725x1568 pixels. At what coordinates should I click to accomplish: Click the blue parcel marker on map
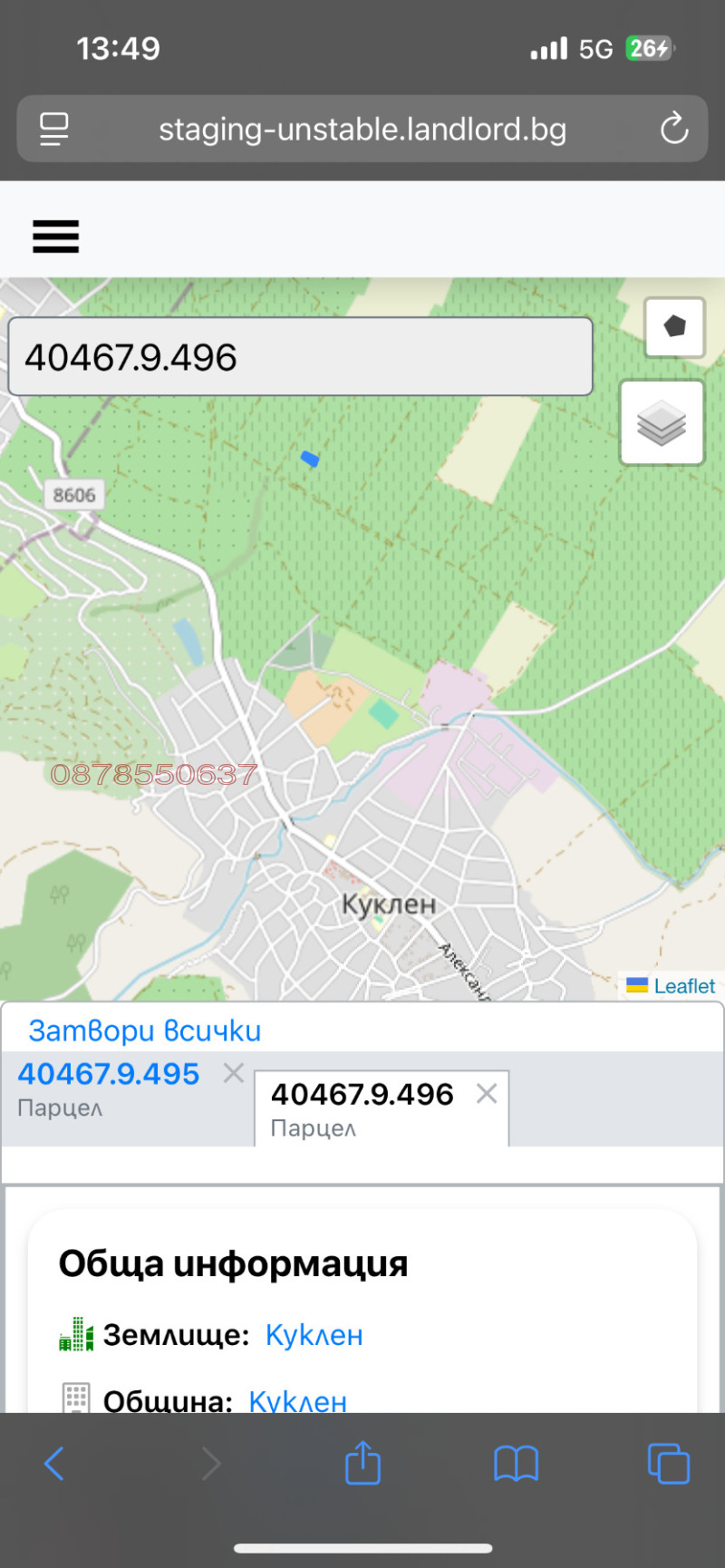point(310,460)
